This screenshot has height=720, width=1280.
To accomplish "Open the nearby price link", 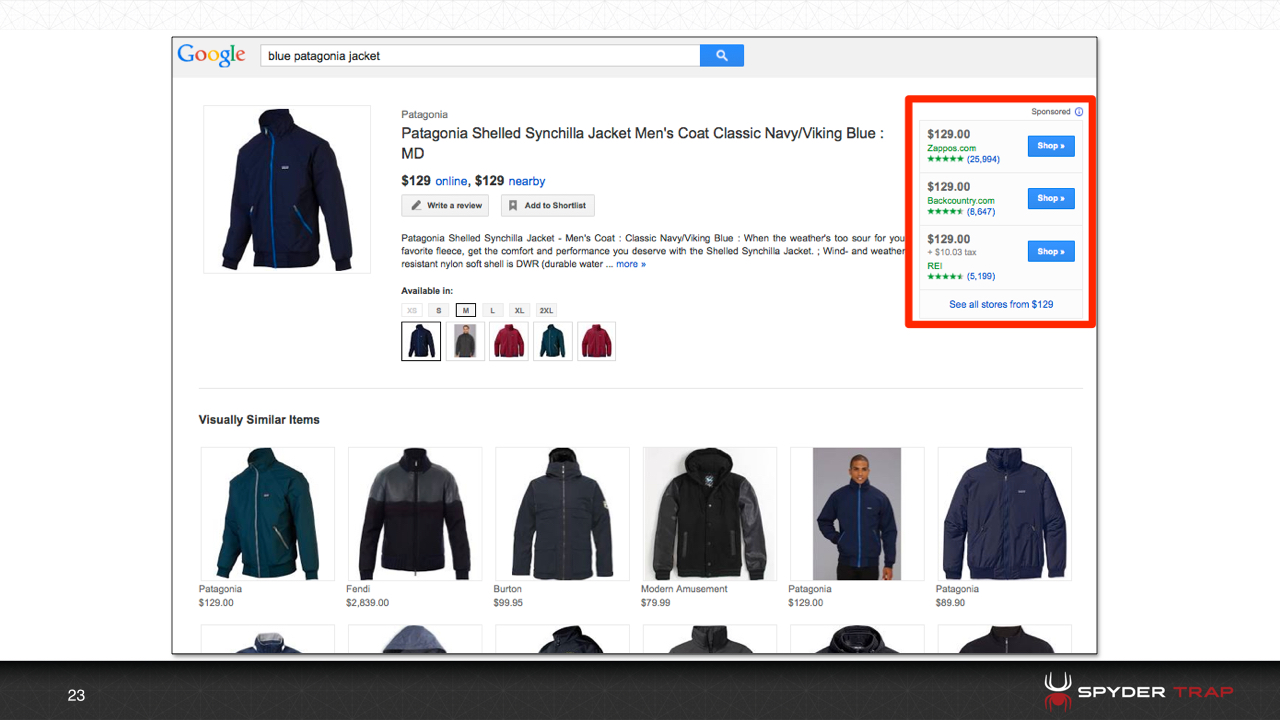I will pos(527,181).
